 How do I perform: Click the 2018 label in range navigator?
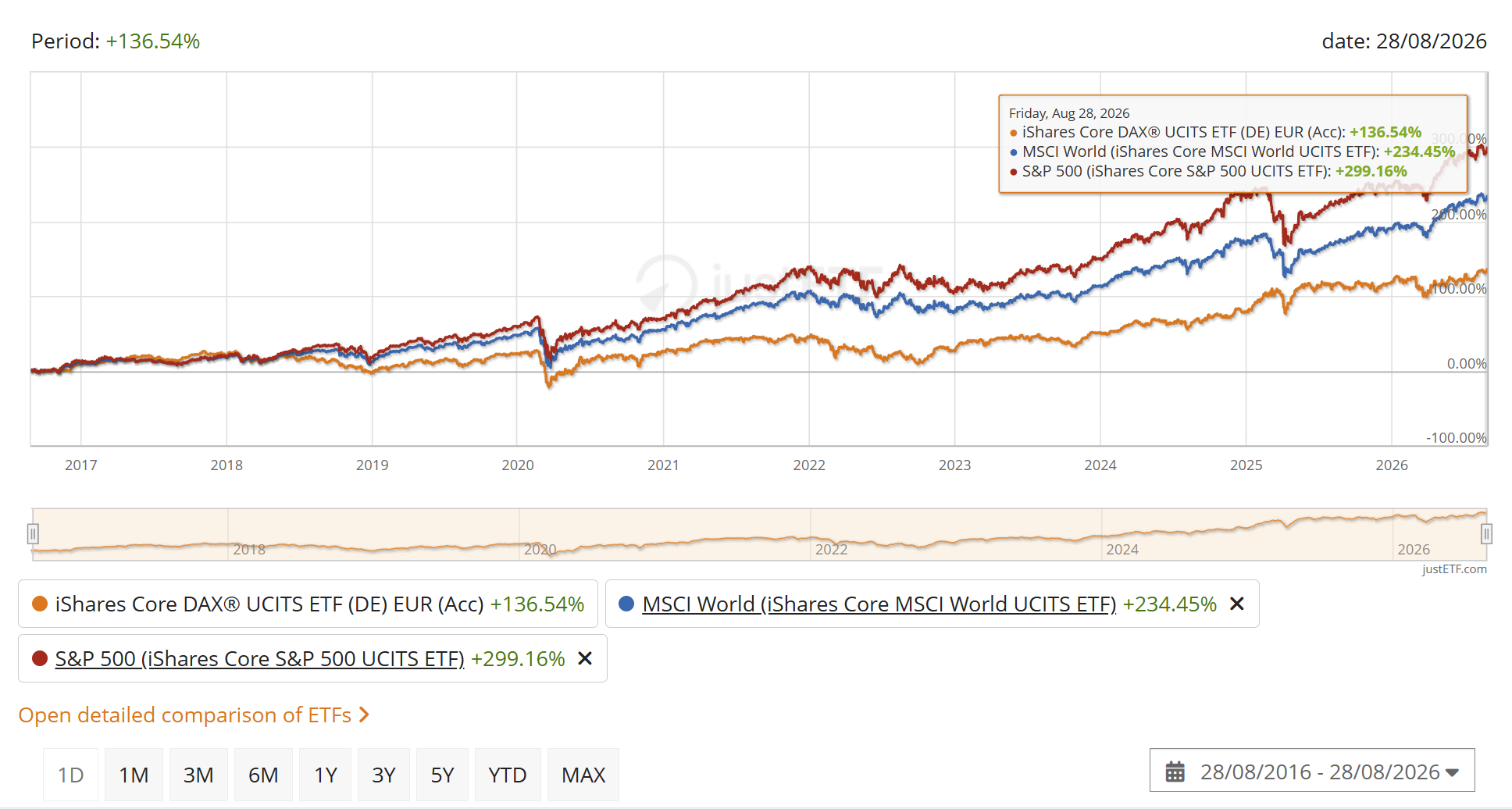tap(249, 550)
